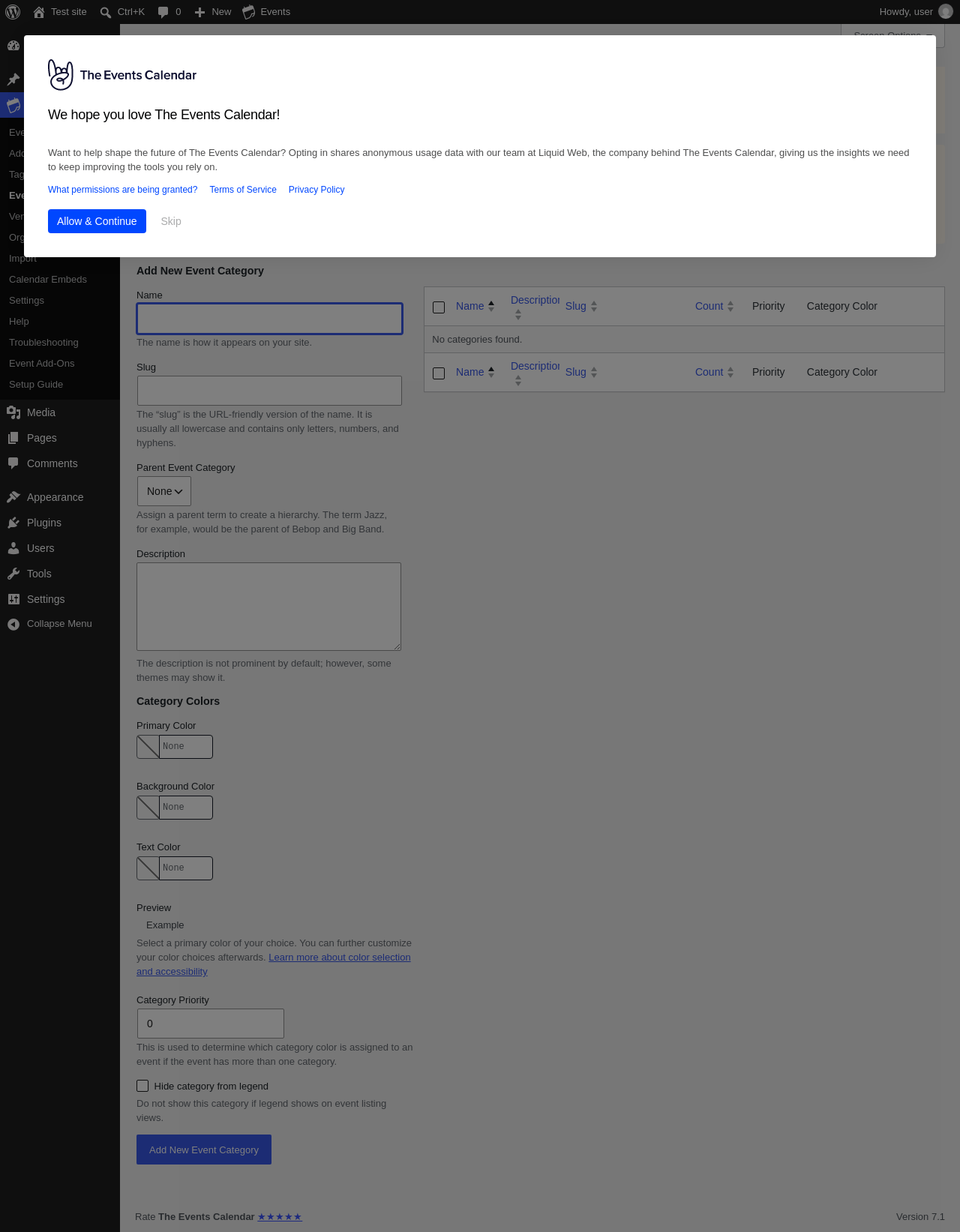This screenshot has height=1232, width=960.
Task: Click the Name sort arrows in table header
Action: tap(491, 306)
